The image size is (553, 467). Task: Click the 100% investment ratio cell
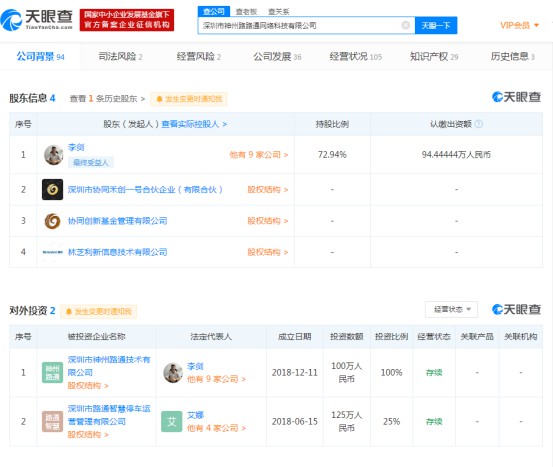[x=391, y=372]
